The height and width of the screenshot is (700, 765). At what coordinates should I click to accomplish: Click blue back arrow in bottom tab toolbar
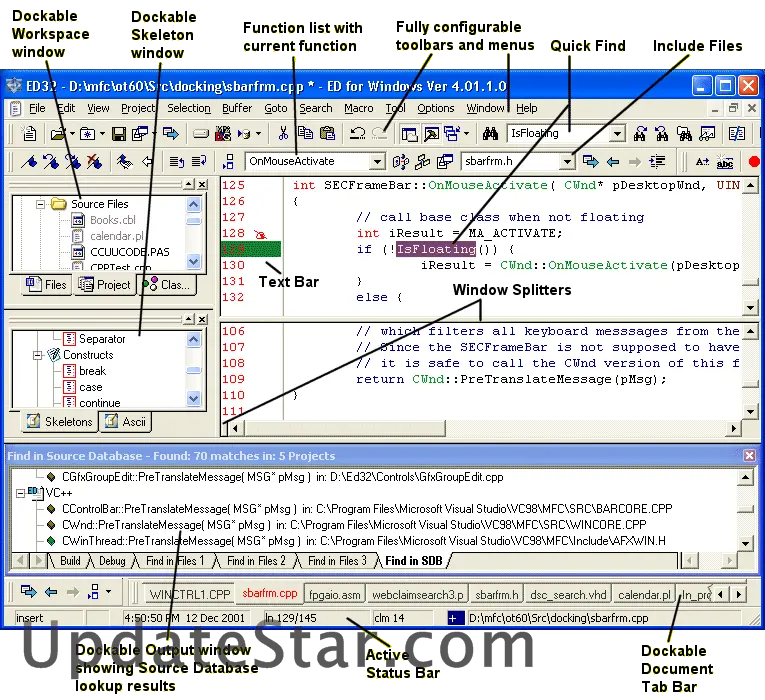51,592
